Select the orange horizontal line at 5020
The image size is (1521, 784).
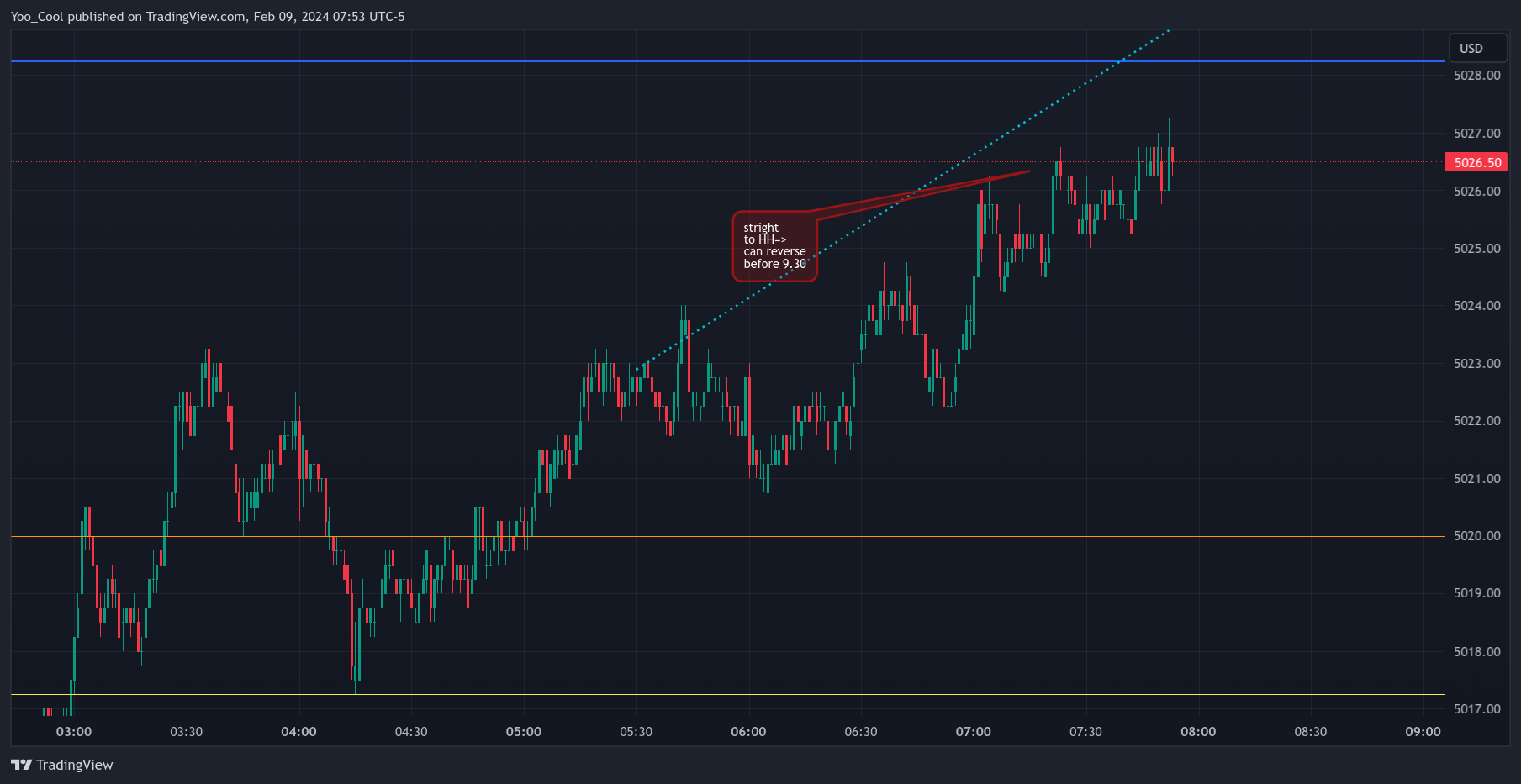[x=728, y=536]
